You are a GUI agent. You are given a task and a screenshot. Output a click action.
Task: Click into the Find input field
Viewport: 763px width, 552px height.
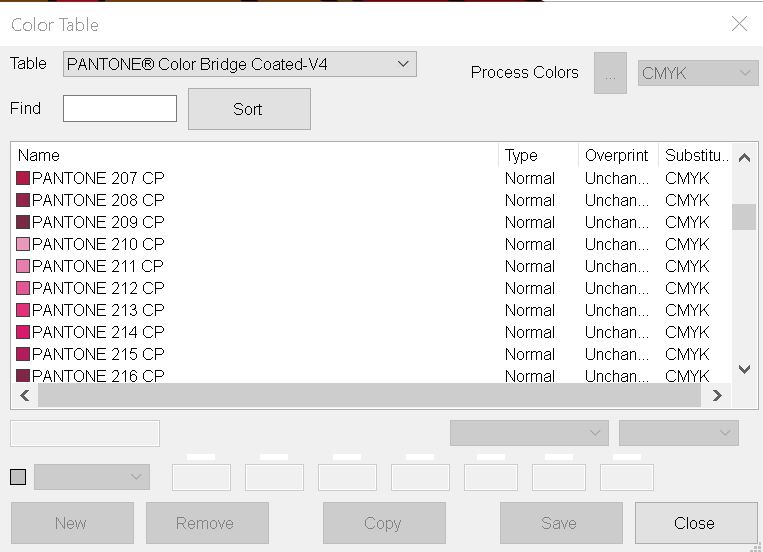[x=120, y=109]
